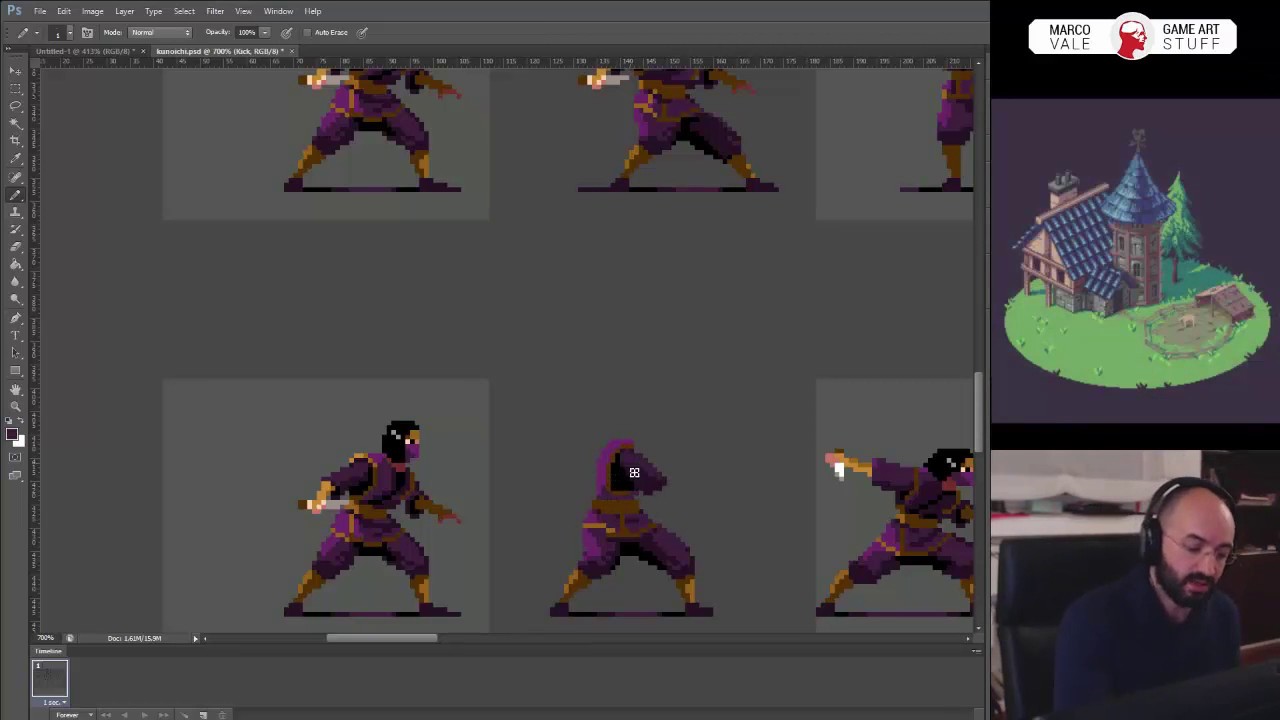Select the Magic Wand tool
1280x720 pixels.
tap(15, 122)
